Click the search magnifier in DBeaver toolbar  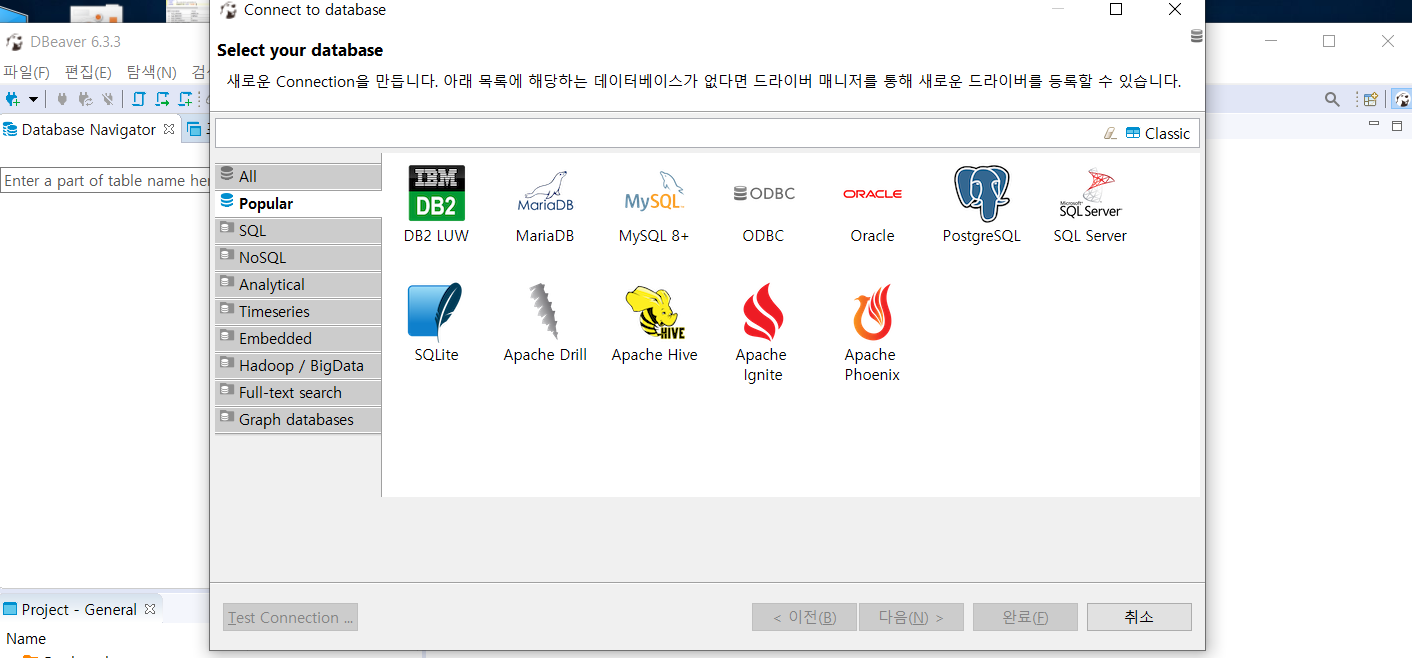tap(1332, 99)
